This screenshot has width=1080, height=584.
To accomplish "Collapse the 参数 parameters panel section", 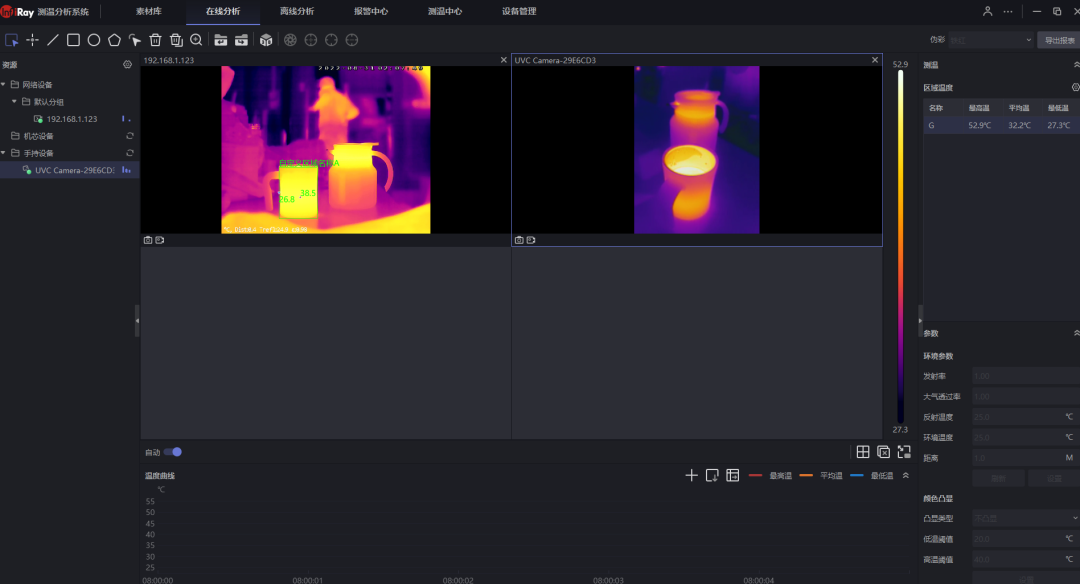I will point(1076,333).
